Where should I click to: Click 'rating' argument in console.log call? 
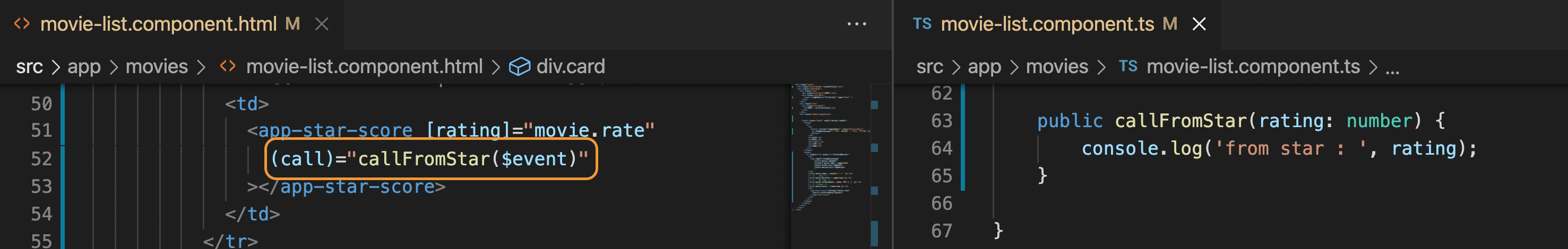pos(1424,148)
